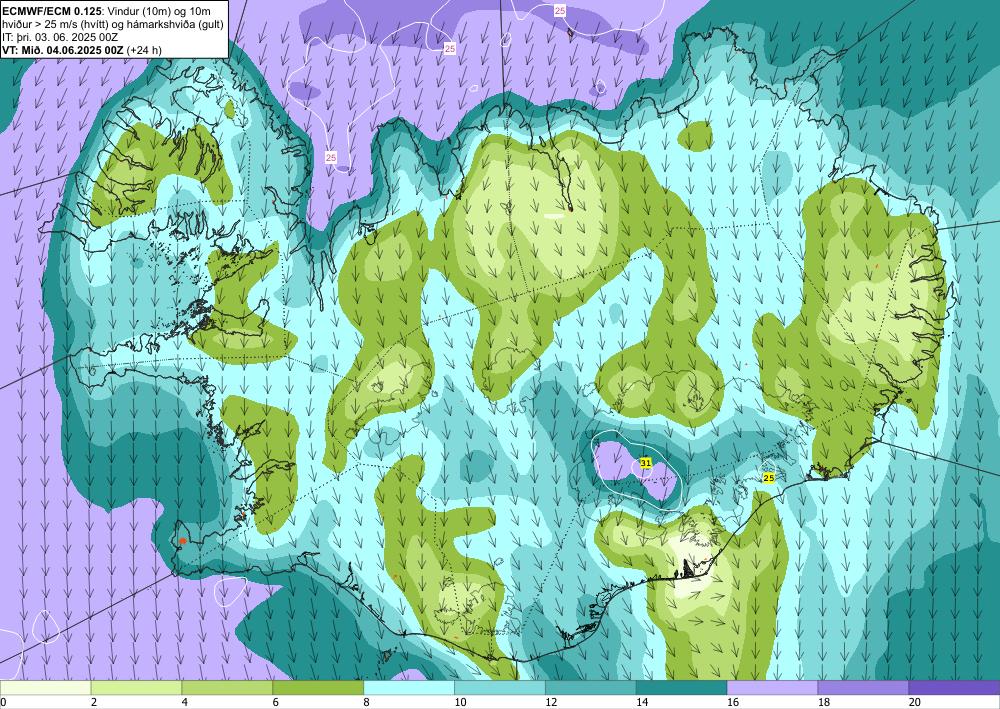This screenshot has height=709, width=1000.
Task: Select the 2–4 m/s light green legend swatch
Action: [x=136, y=688]
